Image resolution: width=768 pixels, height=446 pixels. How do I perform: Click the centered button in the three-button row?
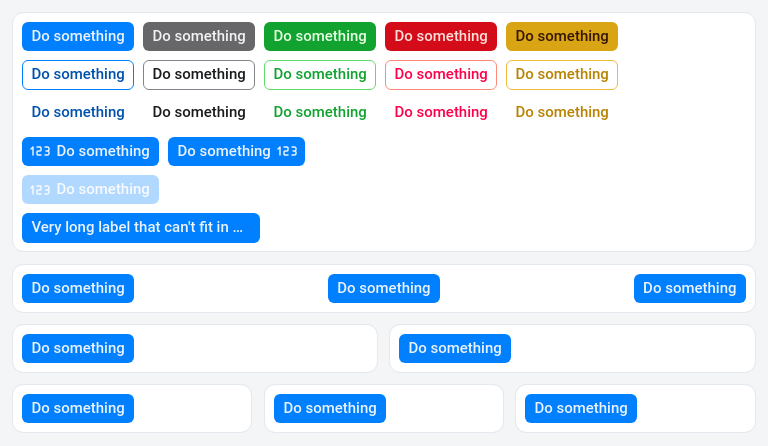point(384,289)
